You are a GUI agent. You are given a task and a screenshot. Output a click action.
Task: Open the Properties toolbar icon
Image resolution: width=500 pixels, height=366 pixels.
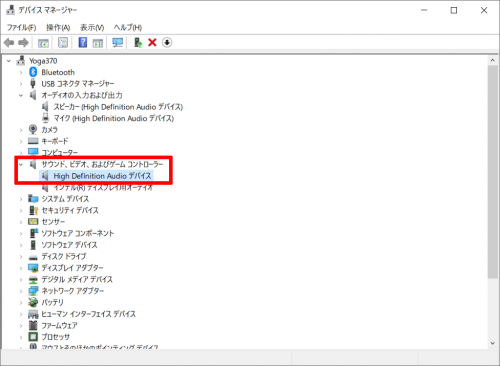click(x=63, y=42)
